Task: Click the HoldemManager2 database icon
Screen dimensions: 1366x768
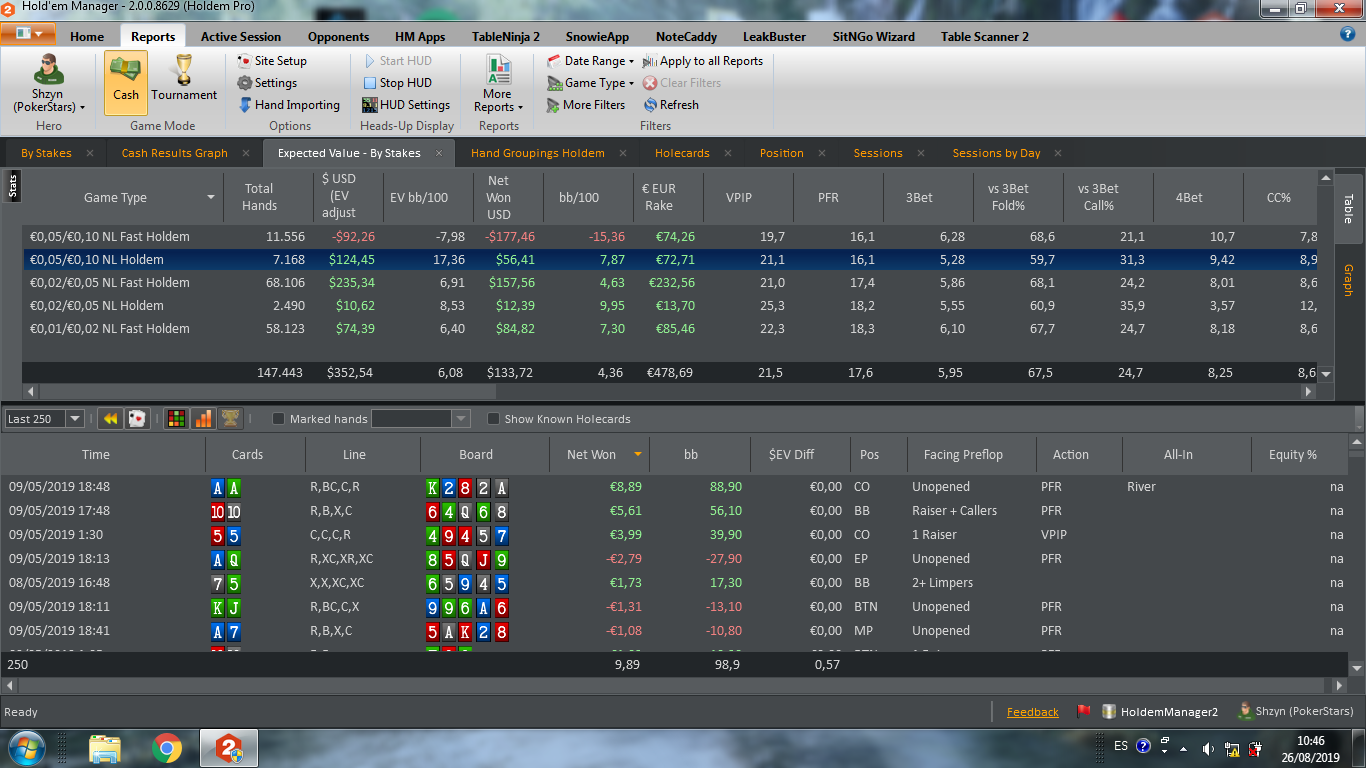Action: coord(1109,712)
